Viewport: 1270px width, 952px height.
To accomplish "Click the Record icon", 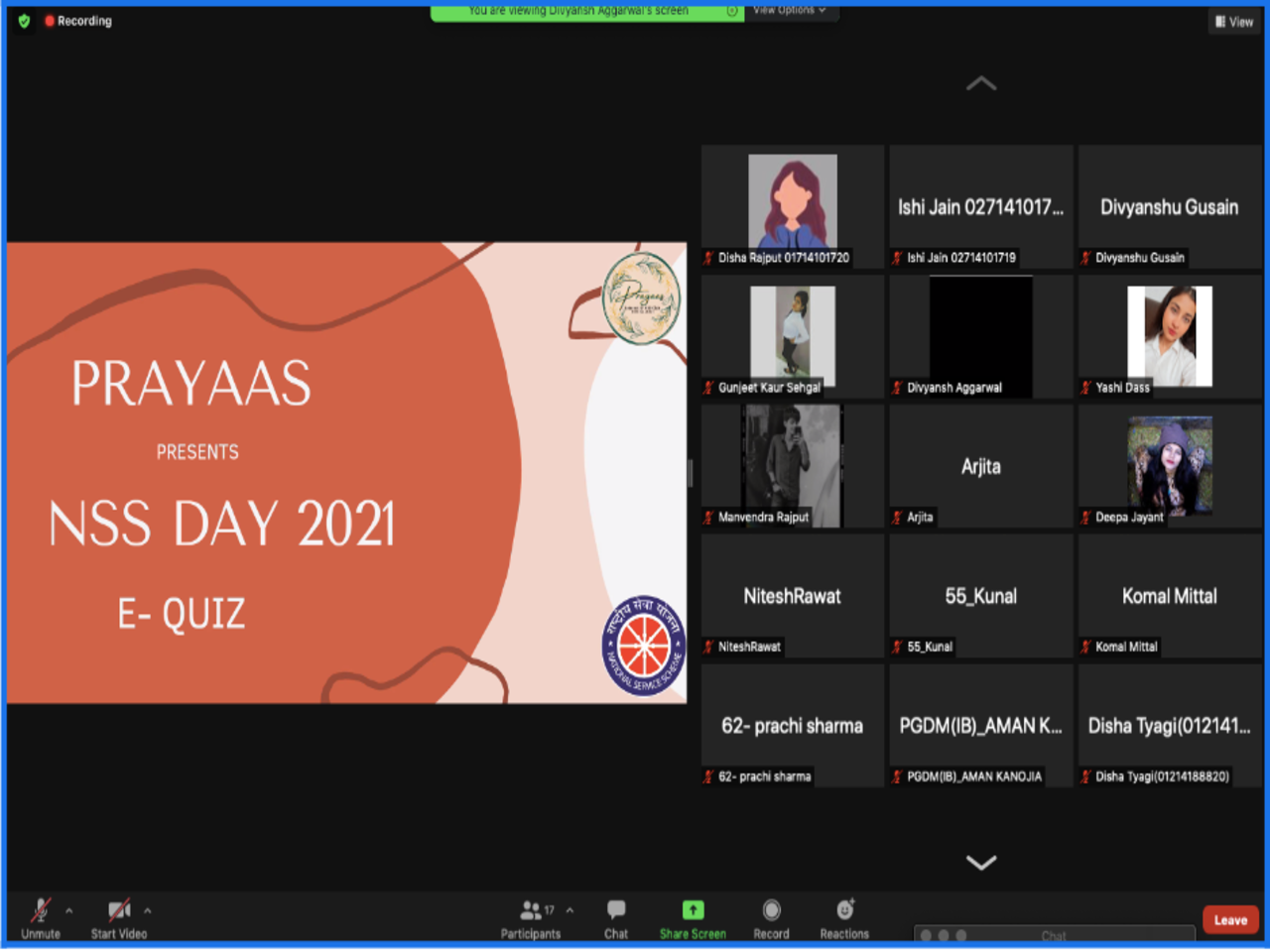I will [771, 910].
